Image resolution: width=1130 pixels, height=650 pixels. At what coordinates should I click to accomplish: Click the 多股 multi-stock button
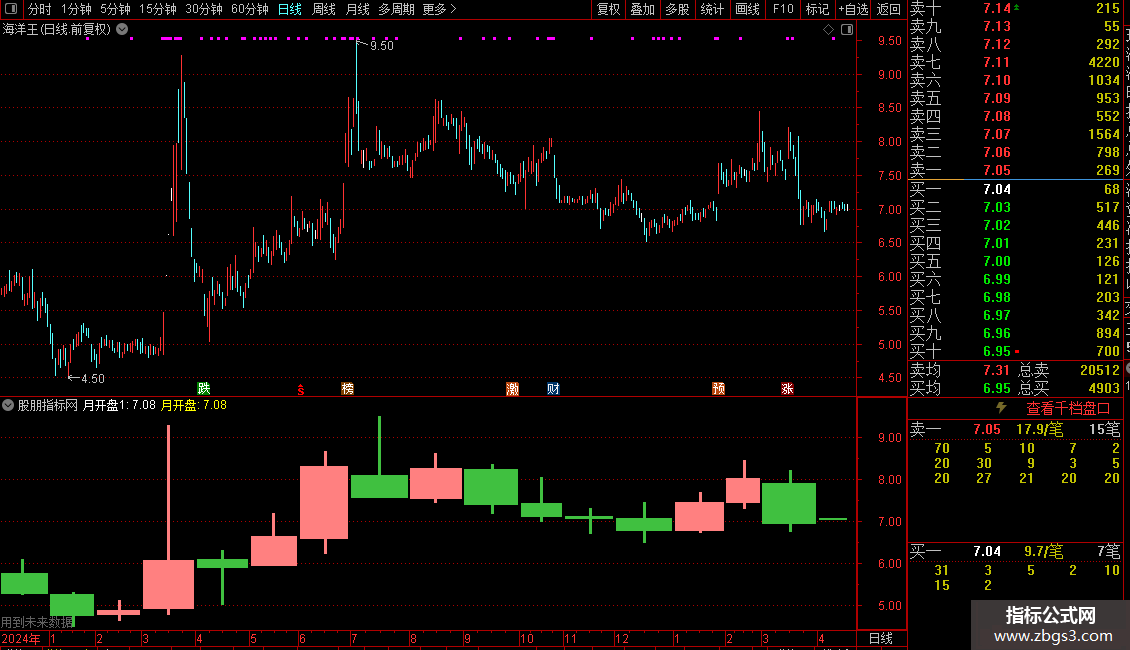[677, 9]
